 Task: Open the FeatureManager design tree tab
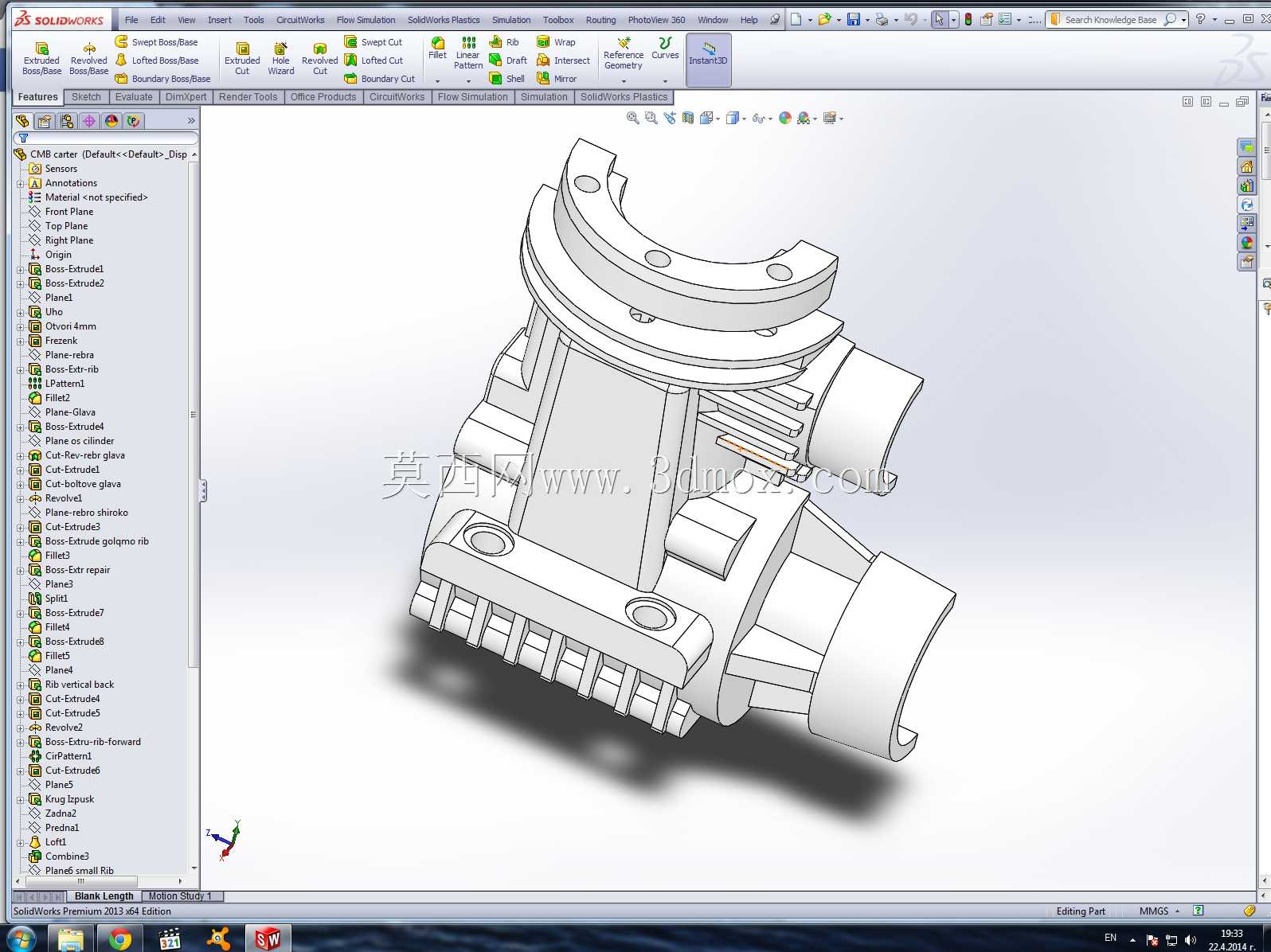(22, 121)
